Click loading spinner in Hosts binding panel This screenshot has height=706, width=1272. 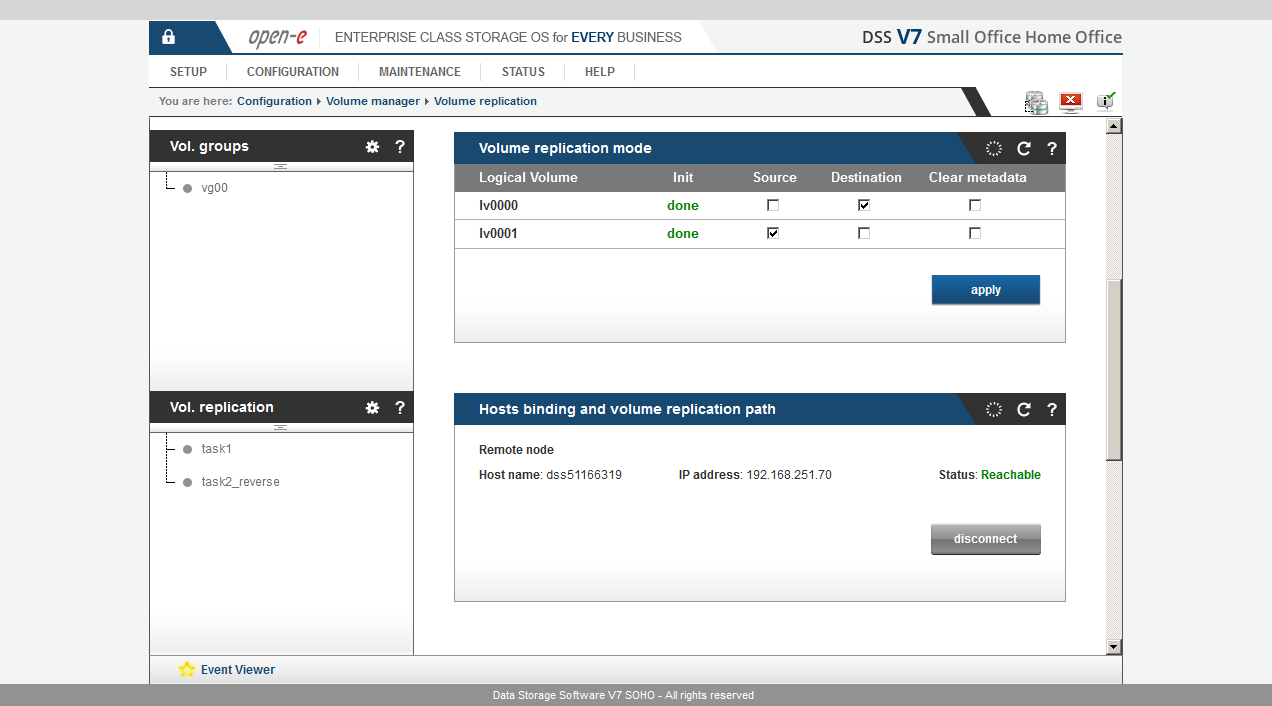pyautogui.click(x=994, y=409)
